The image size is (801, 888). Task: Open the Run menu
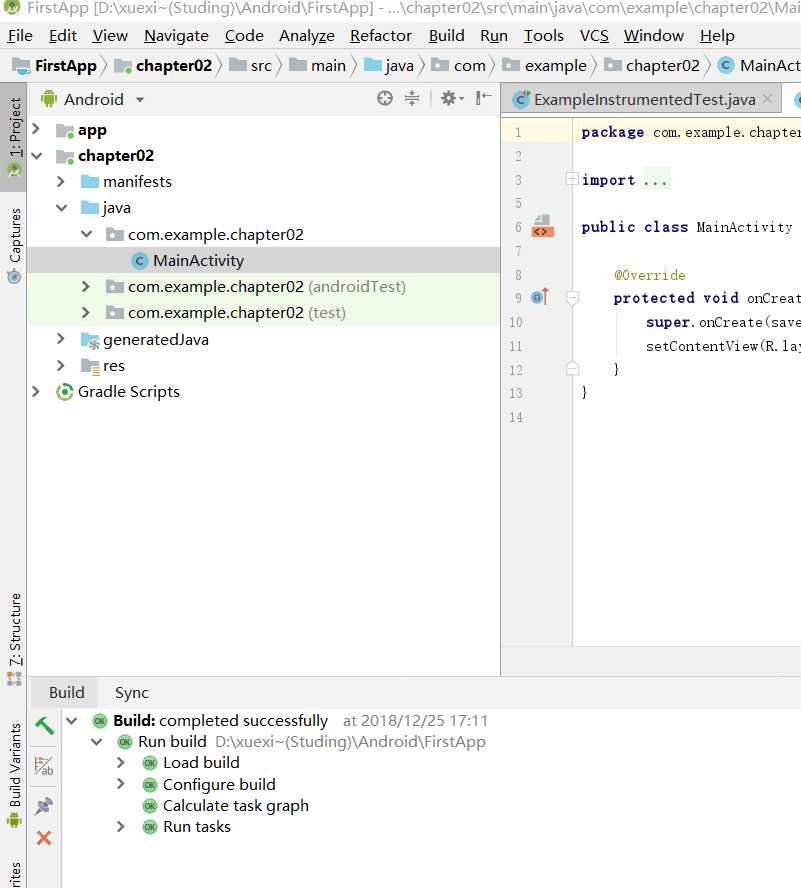pos(494,36)
